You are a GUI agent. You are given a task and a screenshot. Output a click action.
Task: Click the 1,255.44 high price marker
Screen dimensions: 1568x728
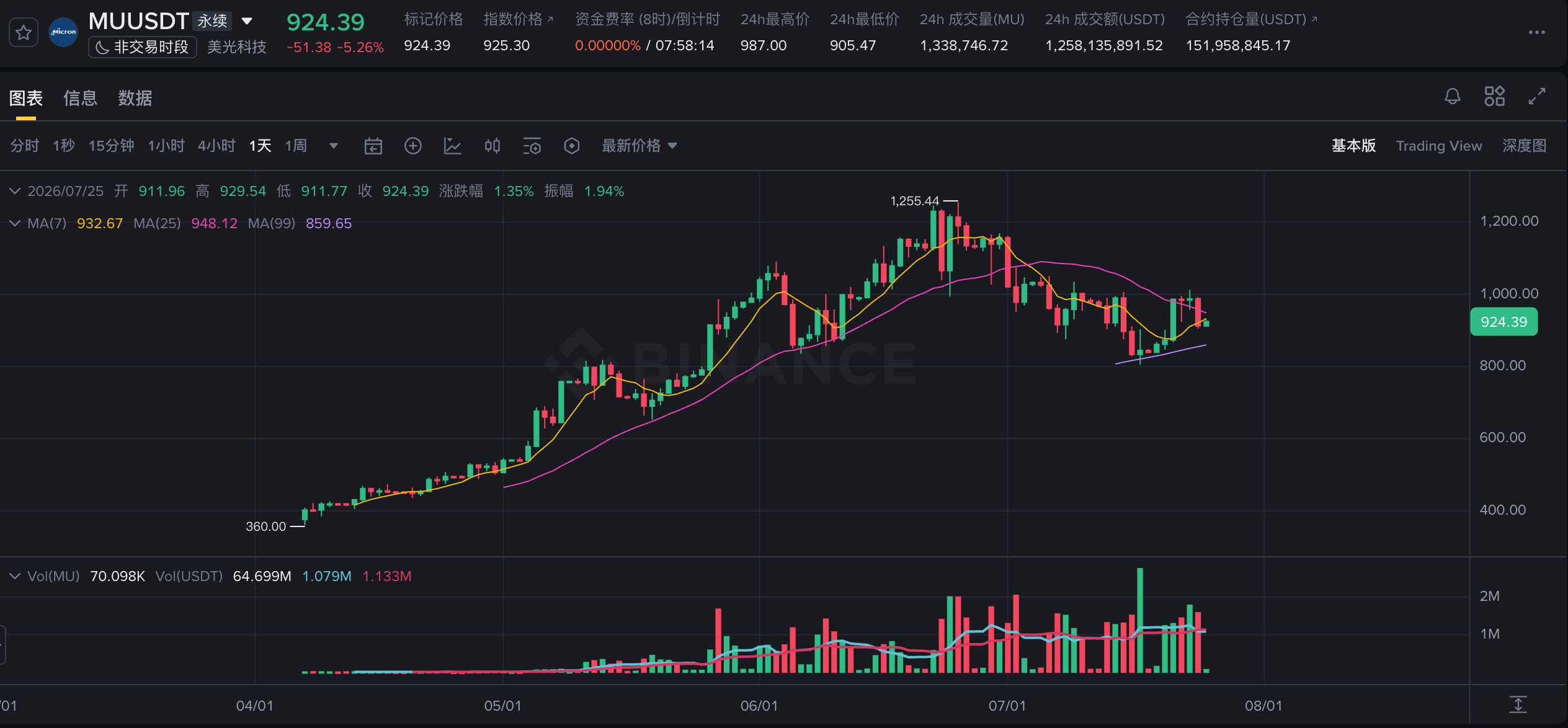click(914, 201)
